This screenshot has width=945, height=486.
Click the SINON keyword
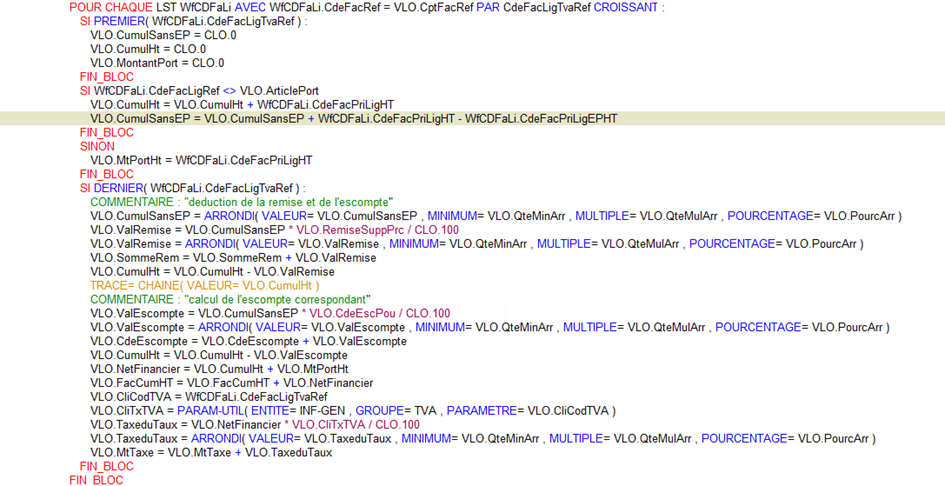pyautogui.click(x=97, y=146)
